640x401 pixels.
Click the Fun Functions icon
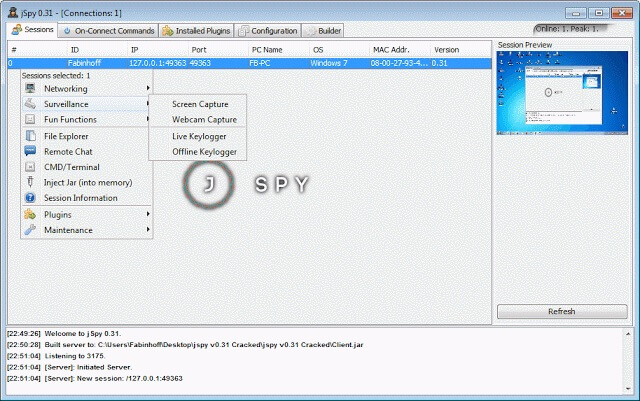(30, 119)
